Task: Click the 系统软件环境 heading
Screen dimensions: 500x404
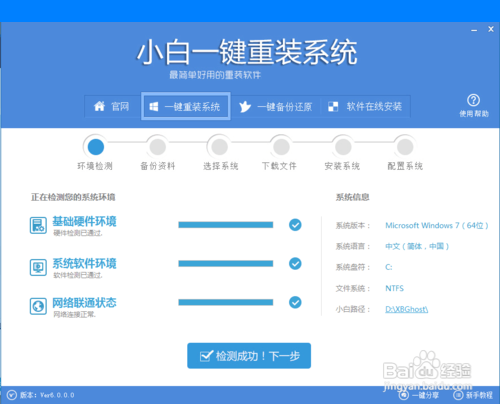Action: [84, 263]
